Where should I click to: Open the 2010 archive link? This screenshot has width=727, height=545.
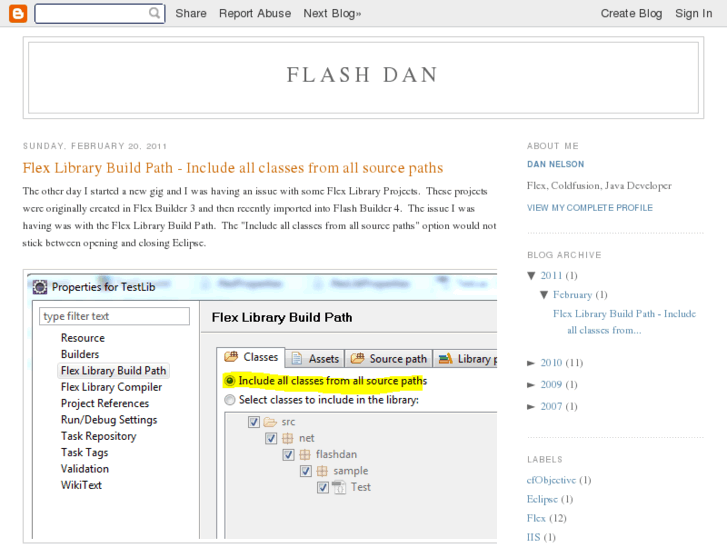[x=551, y=363]
